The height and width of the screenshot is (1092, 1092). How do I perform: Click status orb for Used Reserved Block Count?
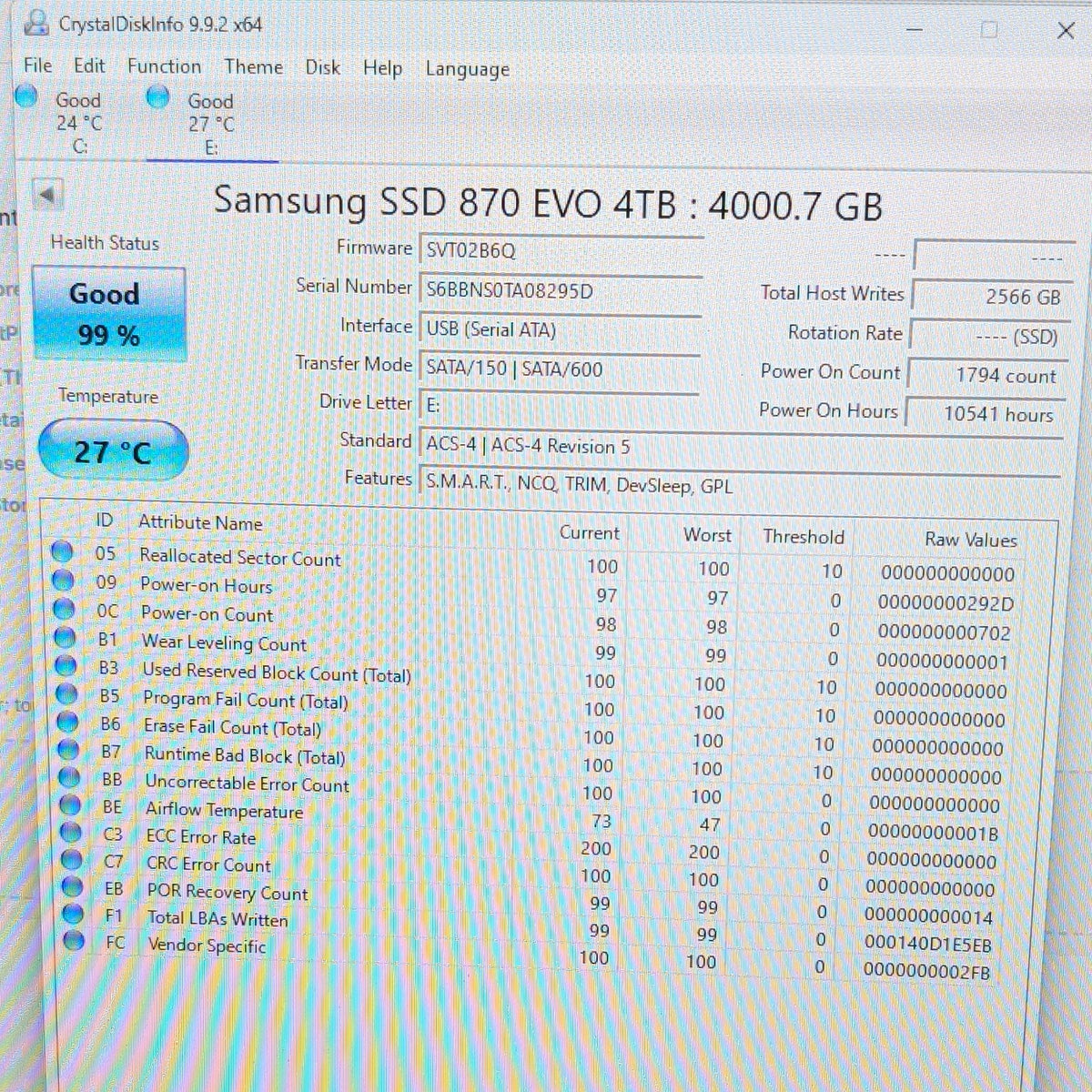click(x=66, y=665)
